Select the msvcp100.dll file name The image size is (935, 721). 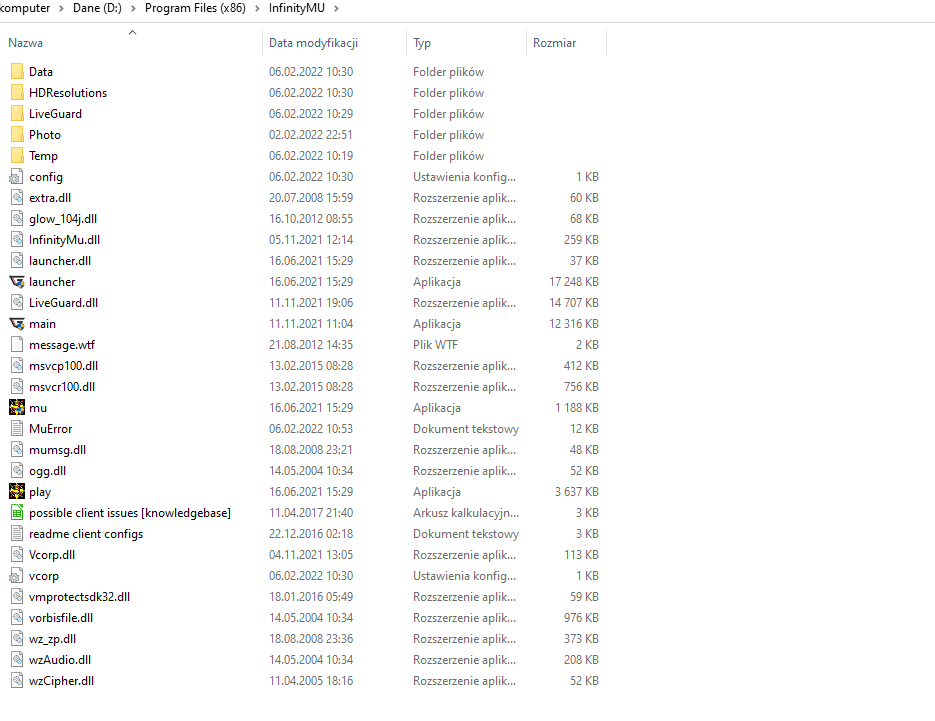pyautogui.click(x=63, y=366)
